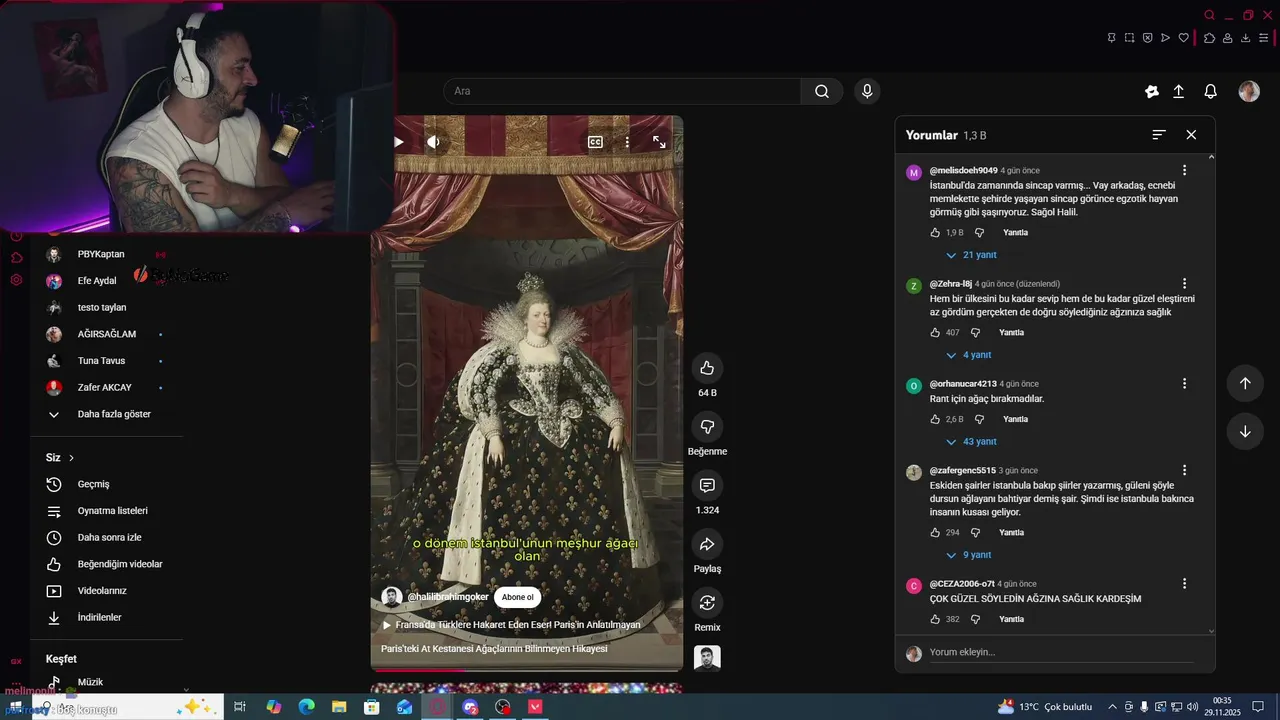Click the Yorum ekleyin comment field
Screen dimensions: 1280x720
click(1062, 652)
